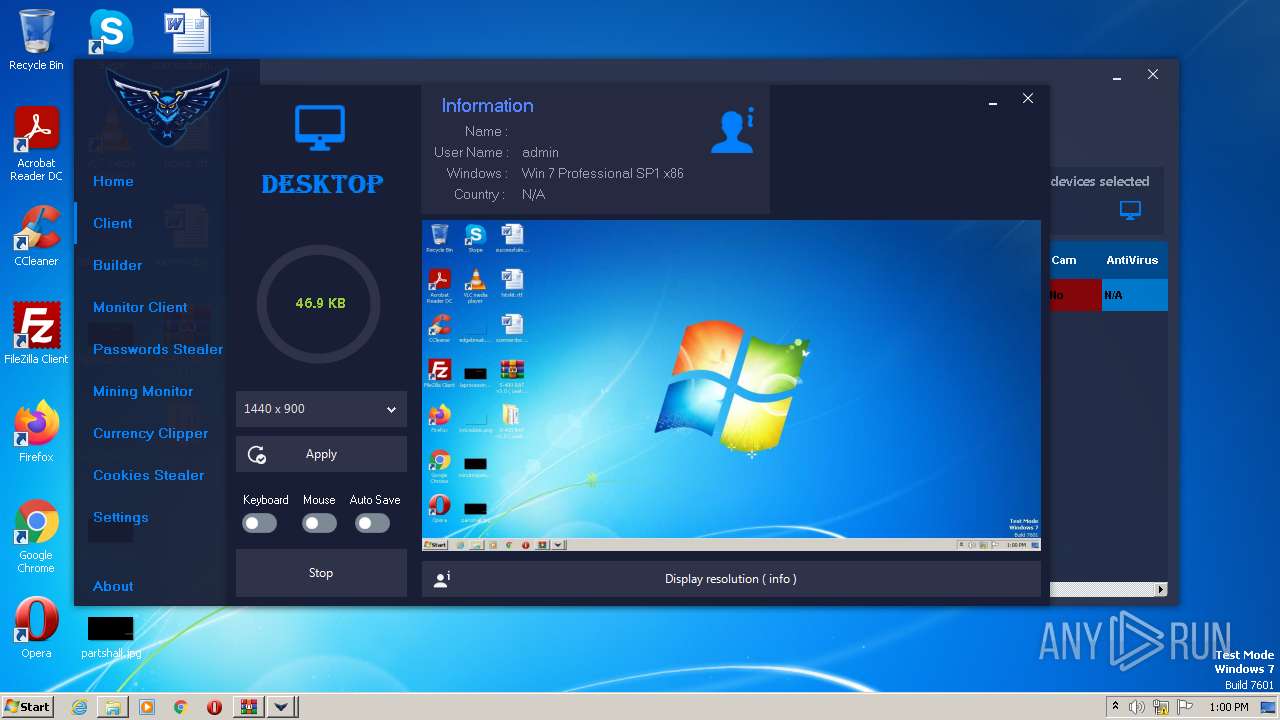Open Cookies Stealer section
This screenshot has height=720, width=1280.
[x=148, y=475]
